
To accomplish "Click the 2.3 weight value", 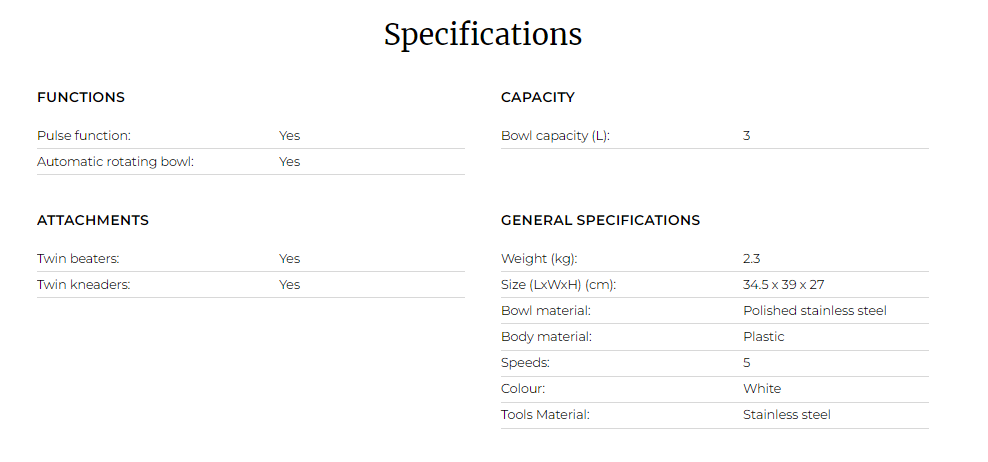I will (752, 258).
